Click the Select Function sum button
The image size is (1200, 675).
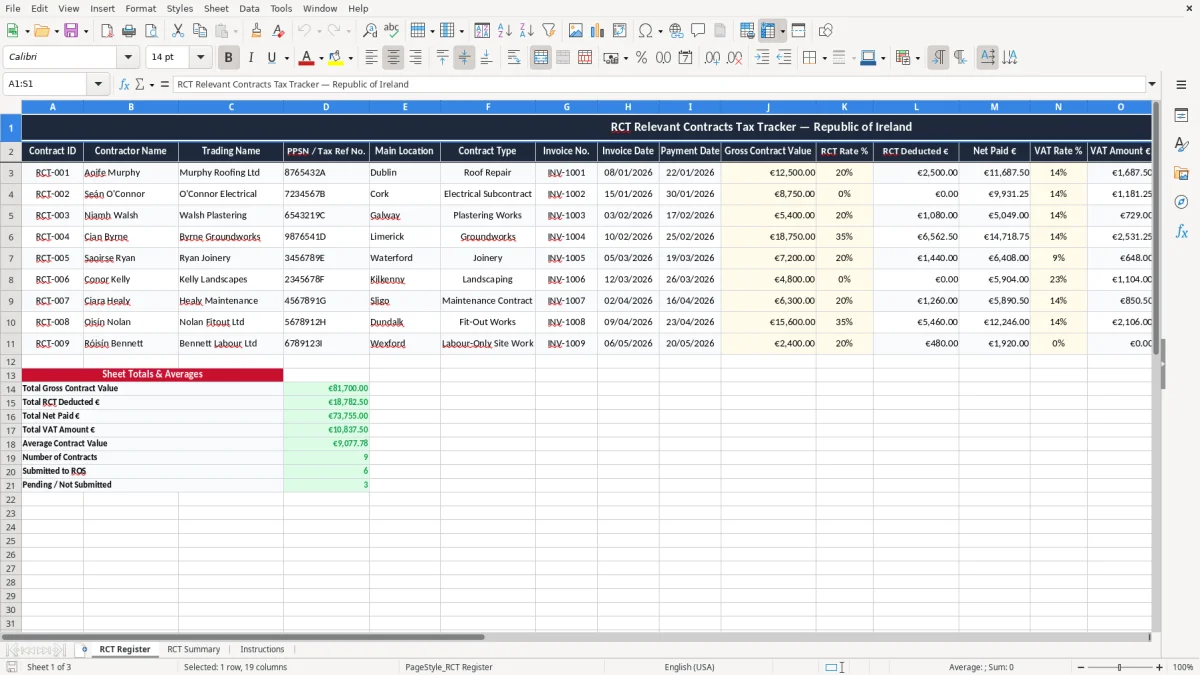pyautogui.click(x=141, y=85)
